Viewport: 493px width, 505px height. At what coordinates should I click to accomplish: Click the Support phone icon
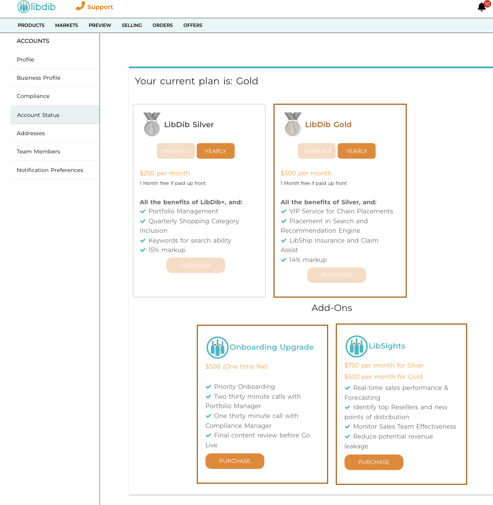click(80, 6)
